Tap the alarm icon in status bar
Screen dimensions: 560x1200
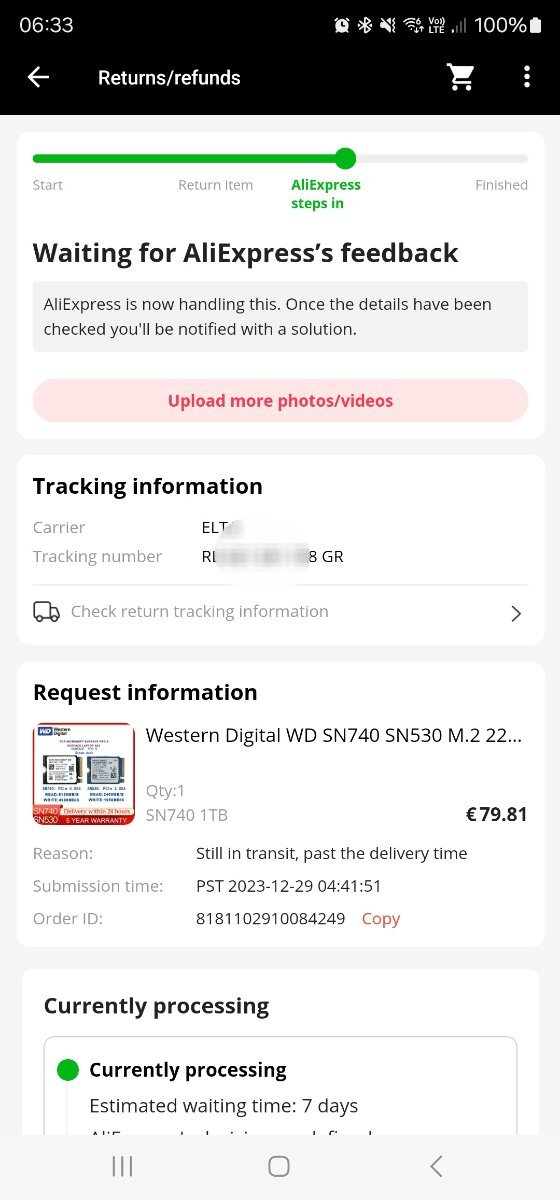342,25
